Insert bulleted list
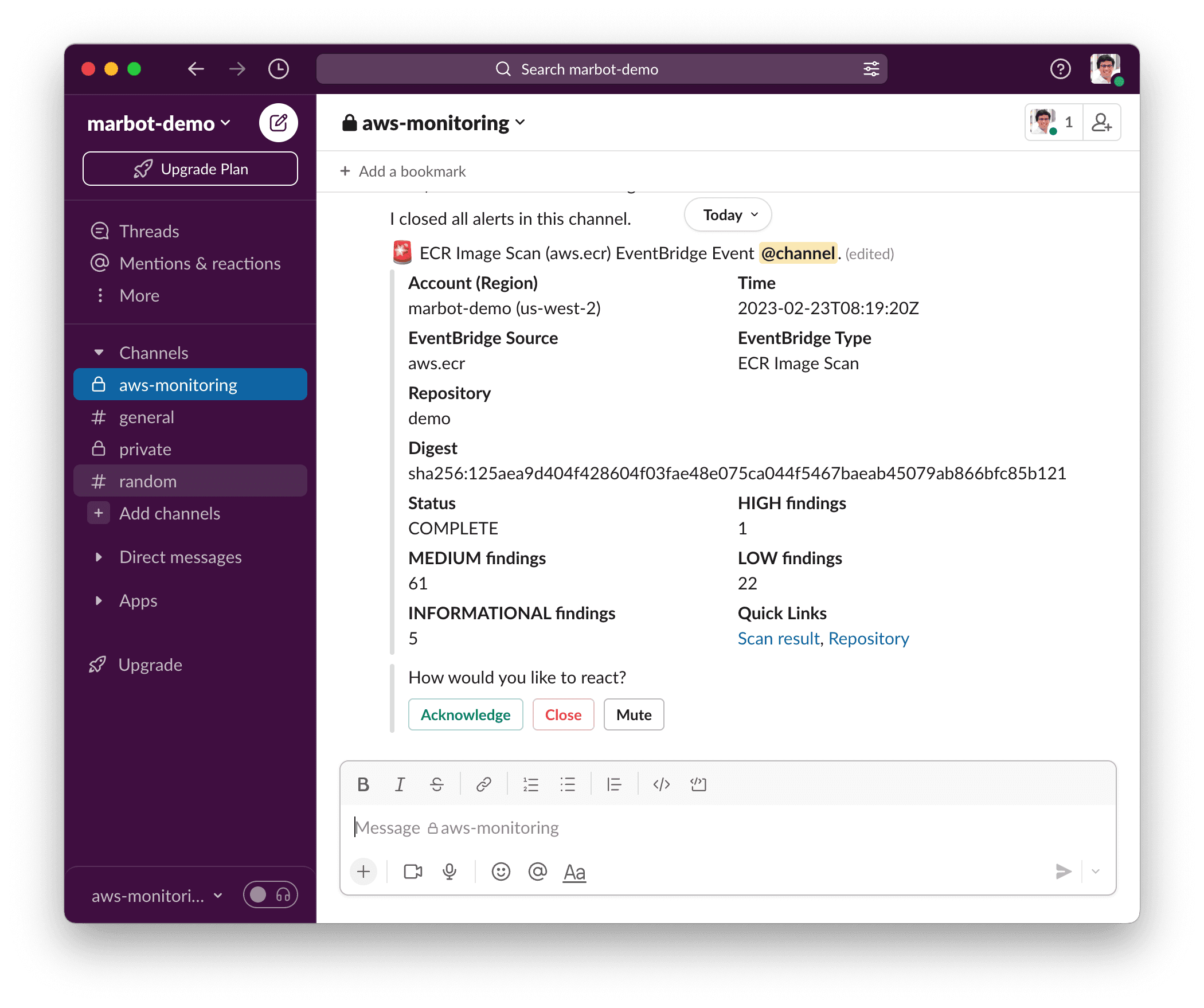 [568, 784]
